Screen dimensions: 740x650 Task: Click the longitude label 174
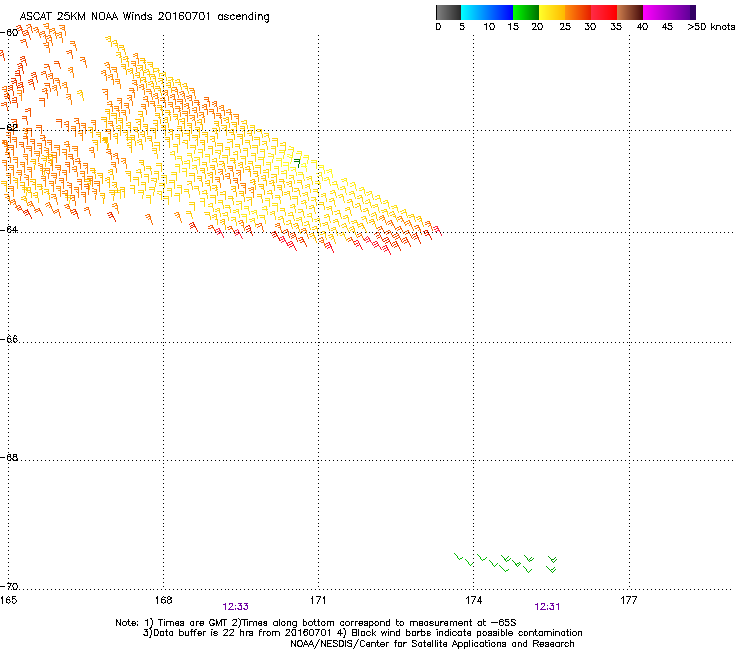tap(473, 600)
